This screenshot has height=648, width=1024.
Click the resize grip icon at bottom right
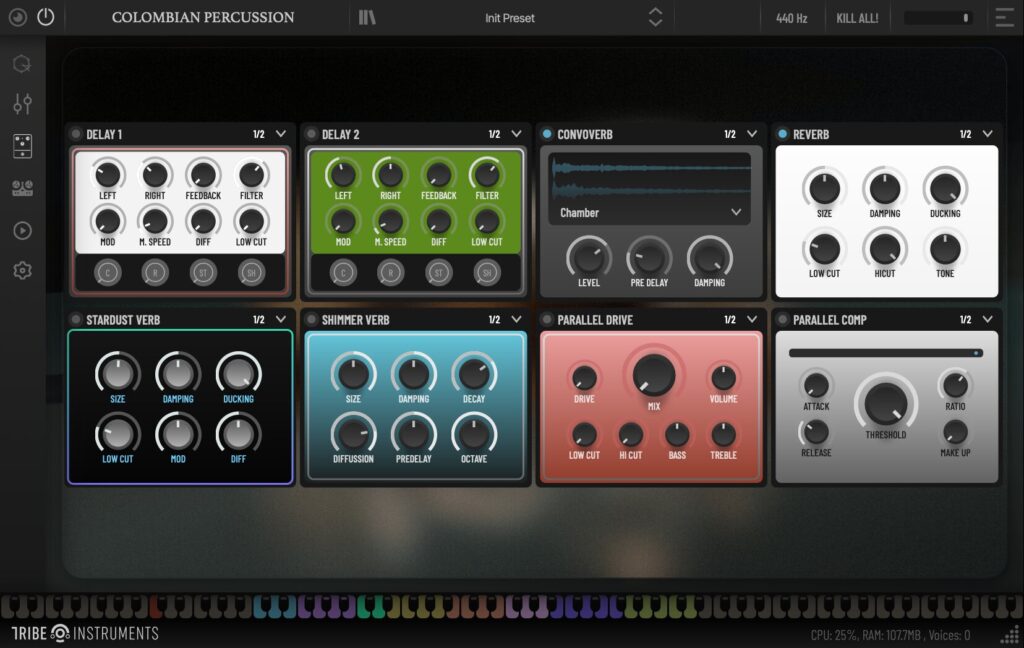click(x=1010, y=634)
